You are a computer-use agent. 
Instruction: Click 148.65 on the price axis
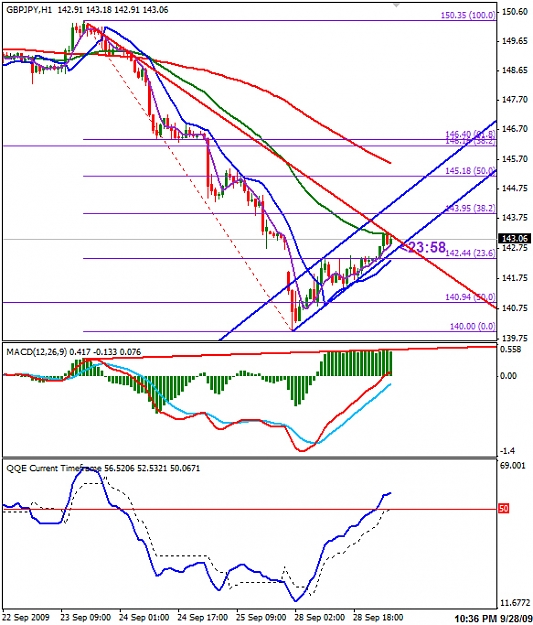coord(515,71)
